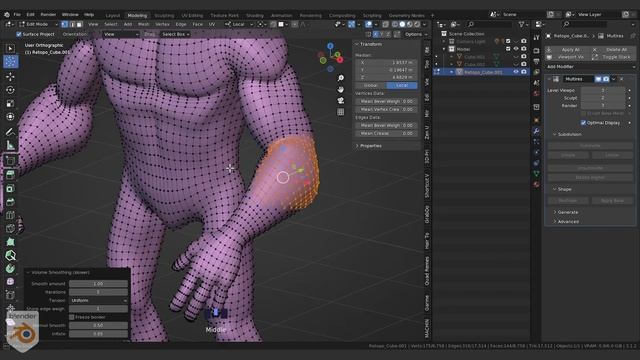Disable render camera for Retopo_Cube.001
The height and width of the screenshot is (360, 640).
[x=524, y=72]
